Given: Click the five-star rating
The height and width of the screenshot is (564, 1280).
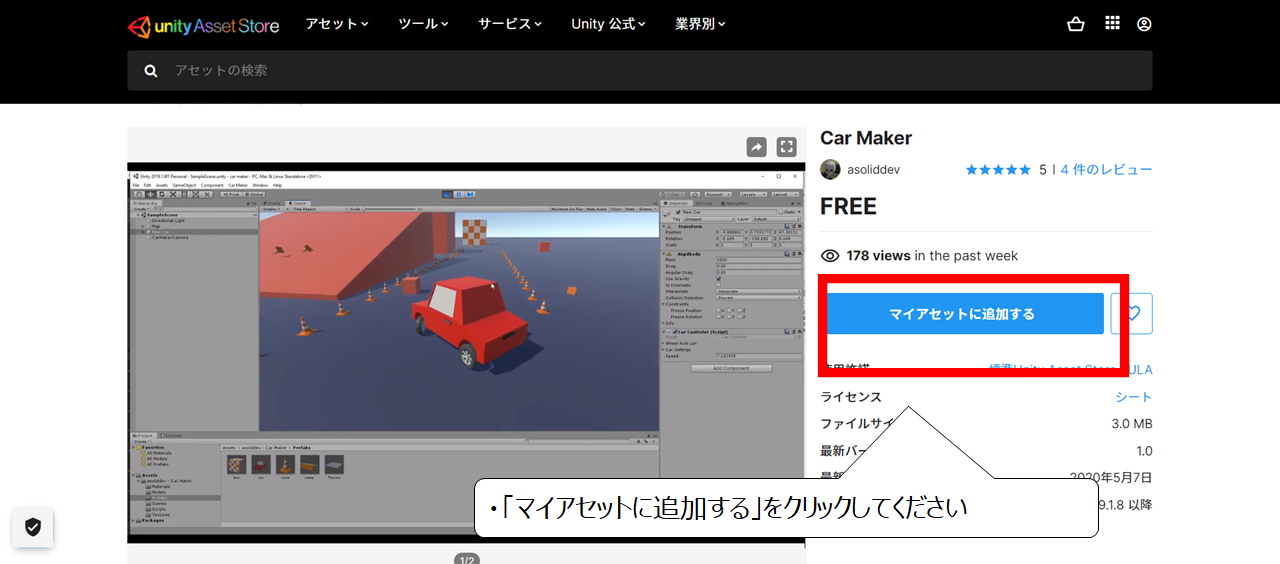Looking at the screenshot, I should pyautogui.click(x=998, y=170).
